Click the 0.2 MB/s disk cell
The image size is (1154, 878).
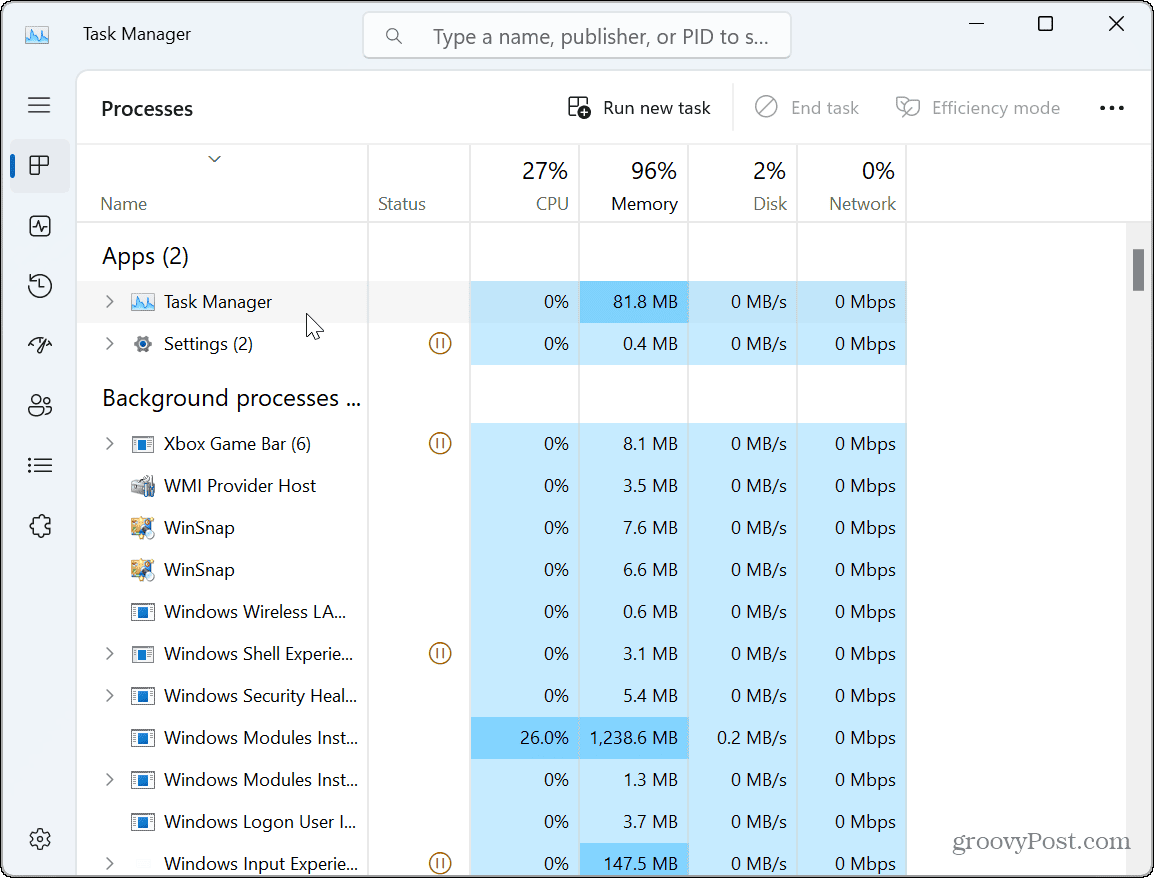(x=743, y=737)
